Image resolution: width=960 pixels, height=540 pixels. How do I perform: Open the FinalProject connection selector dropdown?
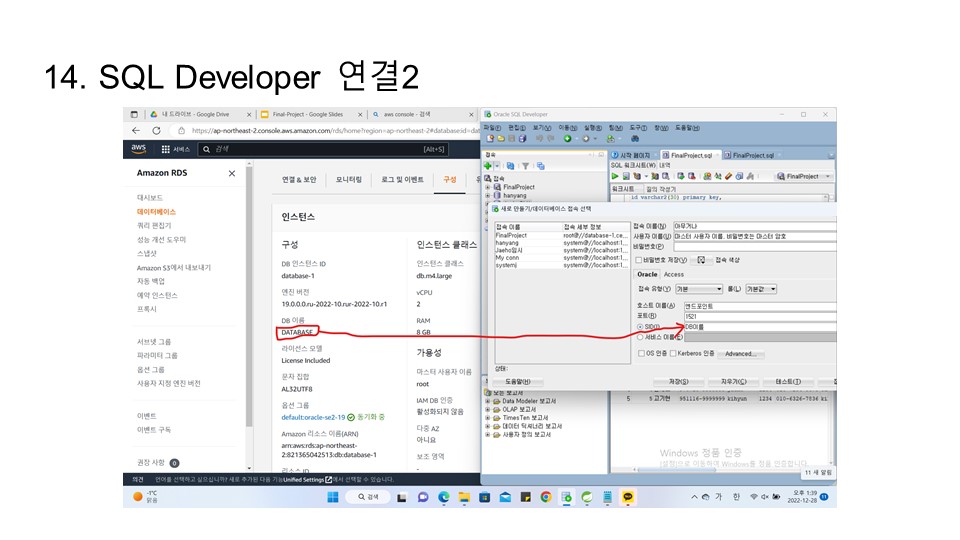[803, 176]
